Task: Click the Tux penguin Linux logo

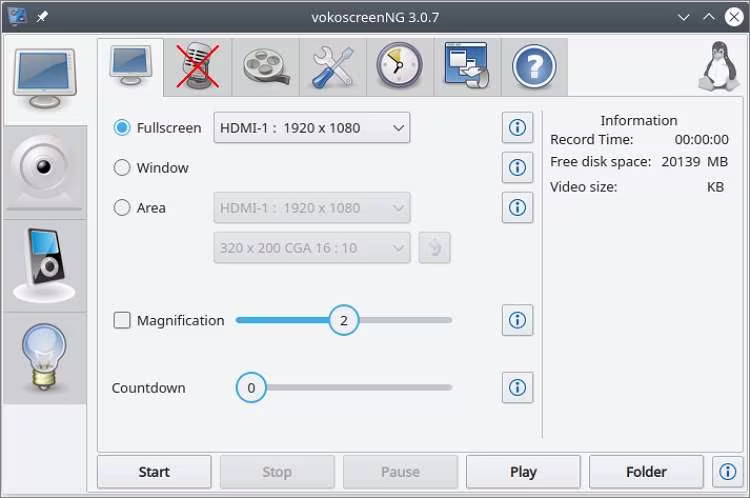Action: (719, 67)
